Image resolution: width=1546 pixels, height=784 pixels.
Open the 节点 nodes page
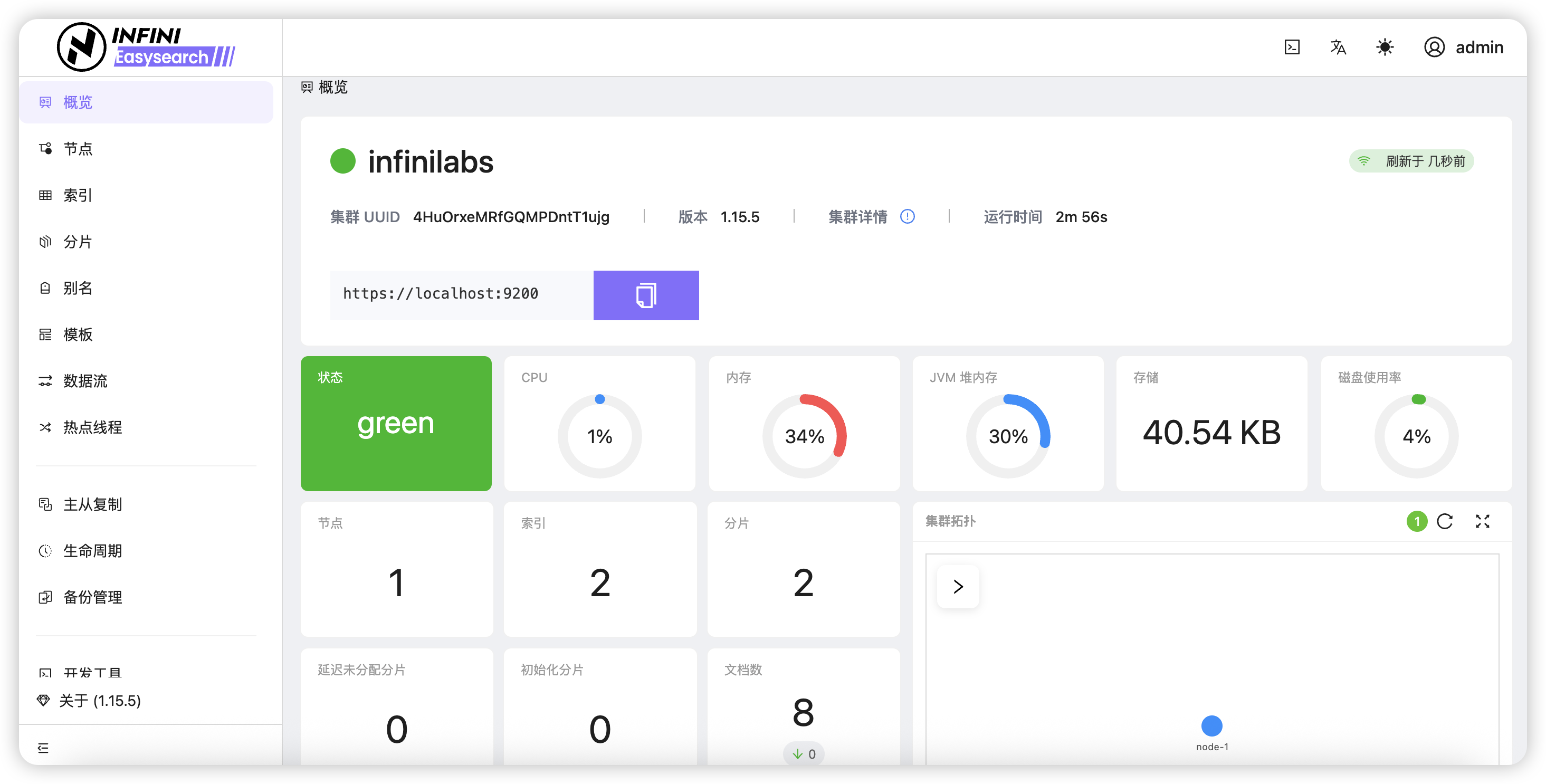(146, 148)
